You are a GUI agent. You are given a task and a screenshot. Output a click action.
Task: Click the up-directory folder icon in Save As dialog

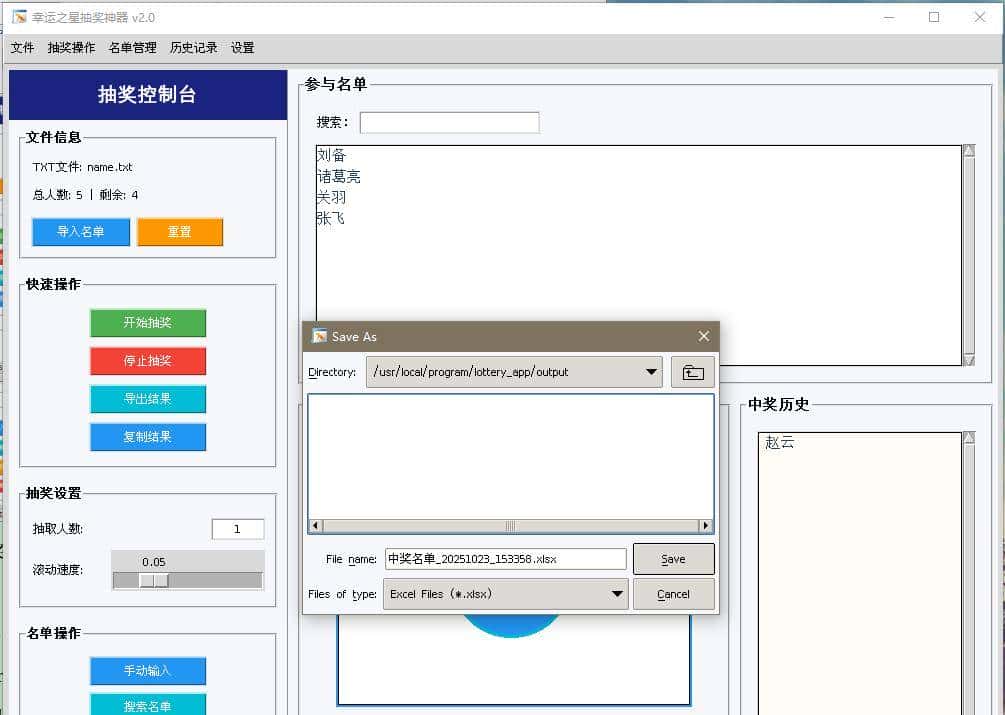[692, 372]
